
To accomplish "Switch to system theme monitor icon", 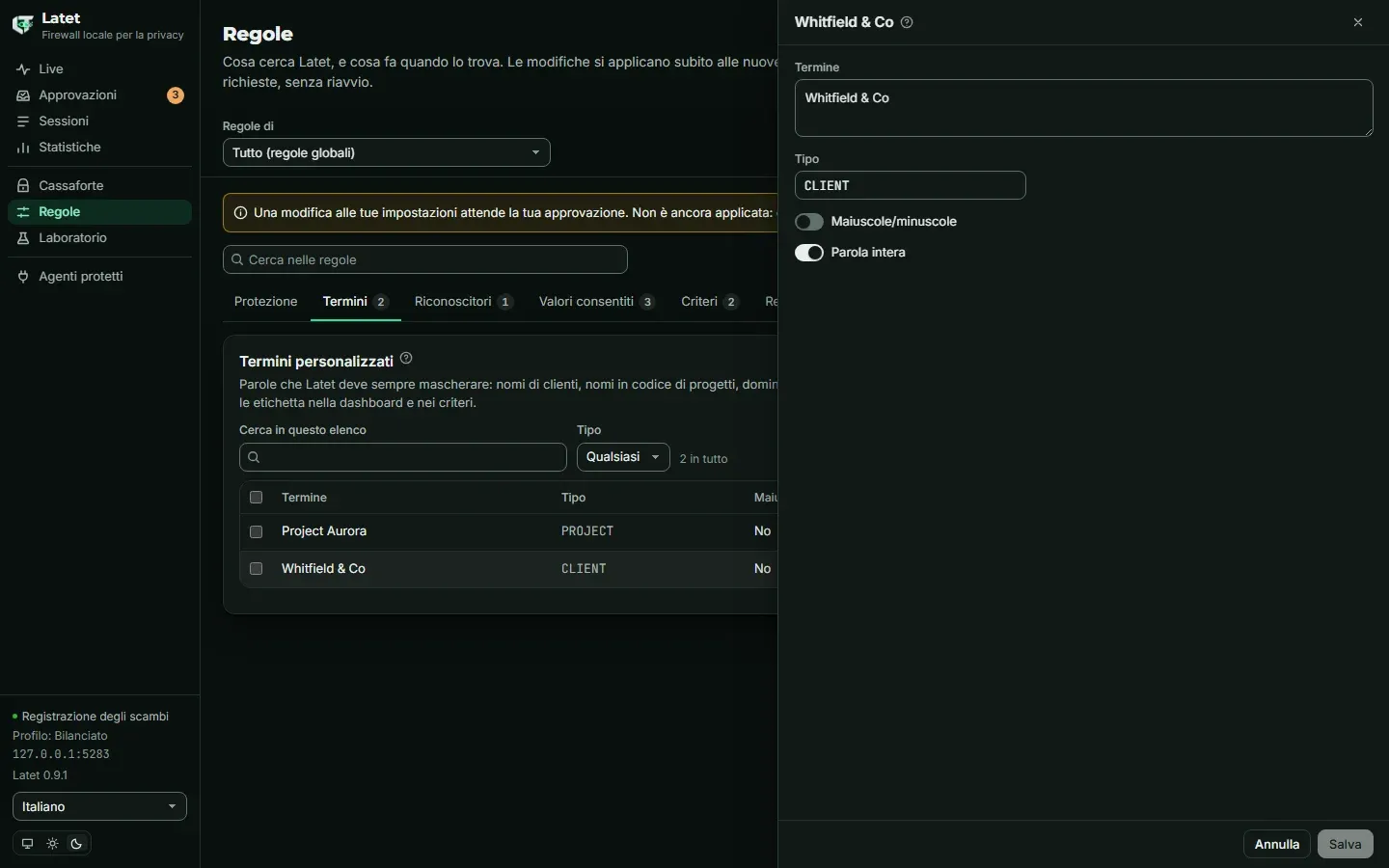I will (x=27, y=844).
